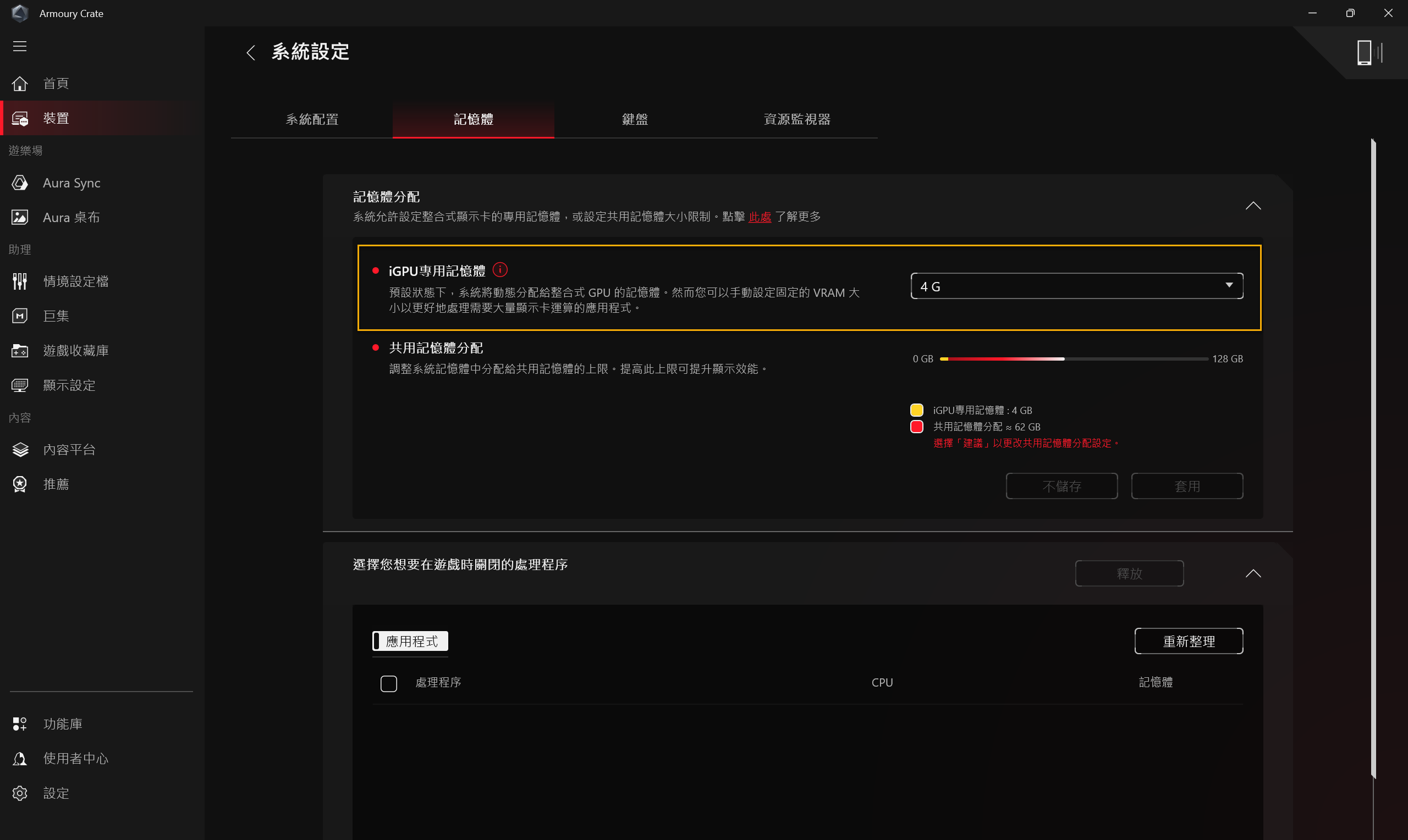Click the info icon beside iGPU專用記憶體
This screenshot has height=840, width=1408.
(500, 270)
